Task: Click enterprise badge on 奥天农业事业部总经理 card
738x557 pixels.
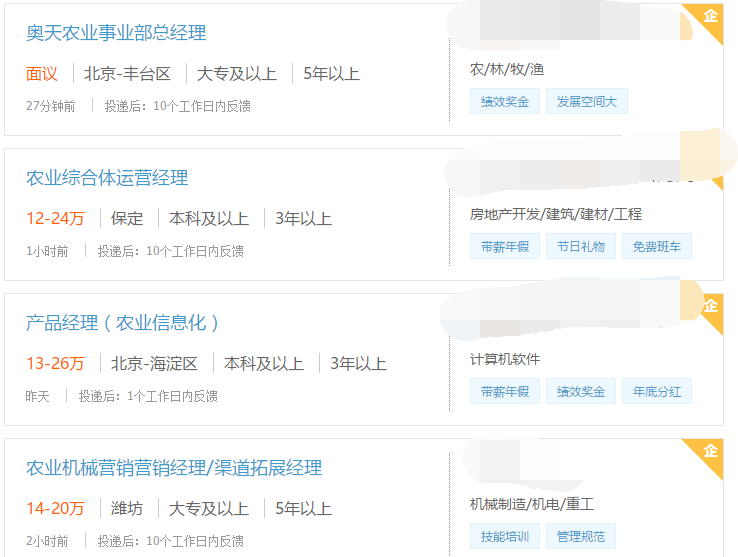Action: coord(710,17)
